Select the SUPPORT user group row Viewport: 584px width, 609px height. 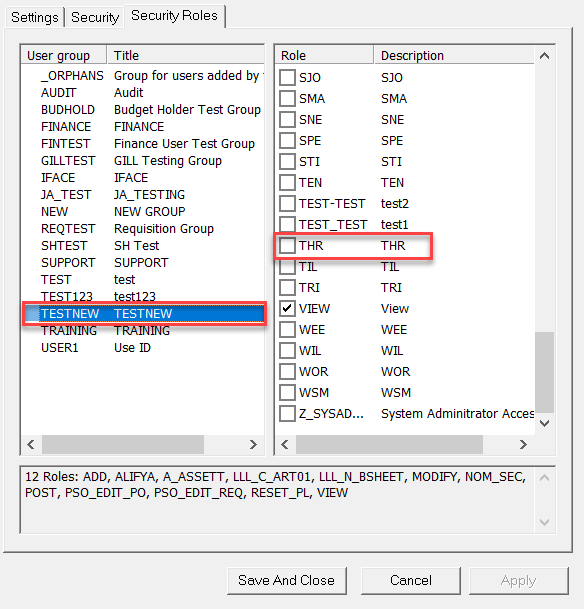click(x=143, y=263)
